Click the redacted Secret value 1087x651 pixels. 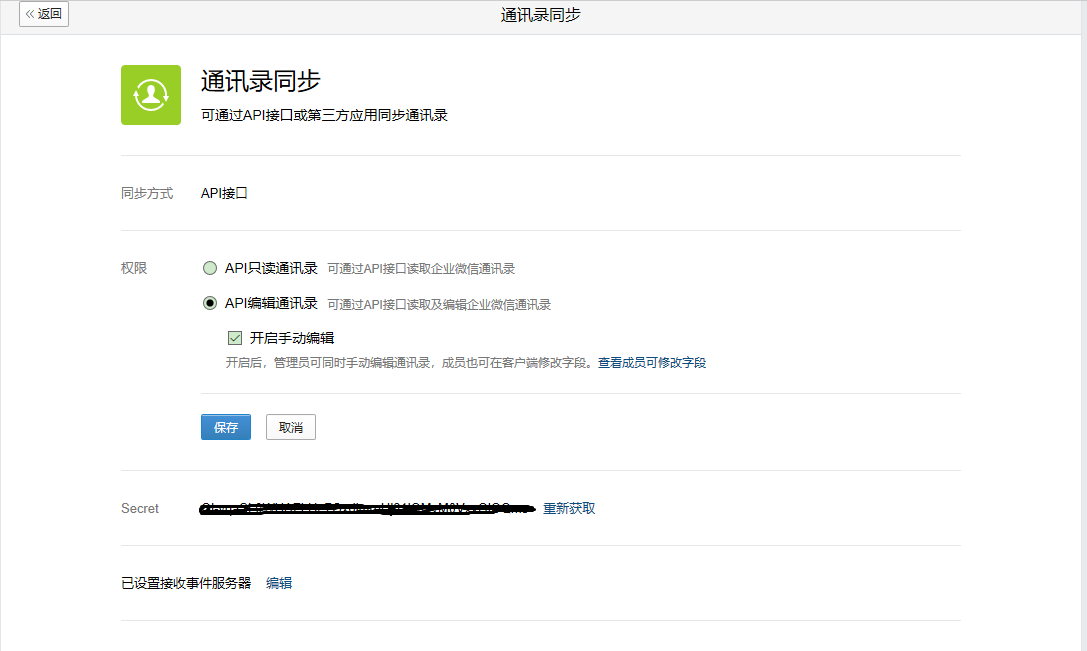tap(367, 509)
